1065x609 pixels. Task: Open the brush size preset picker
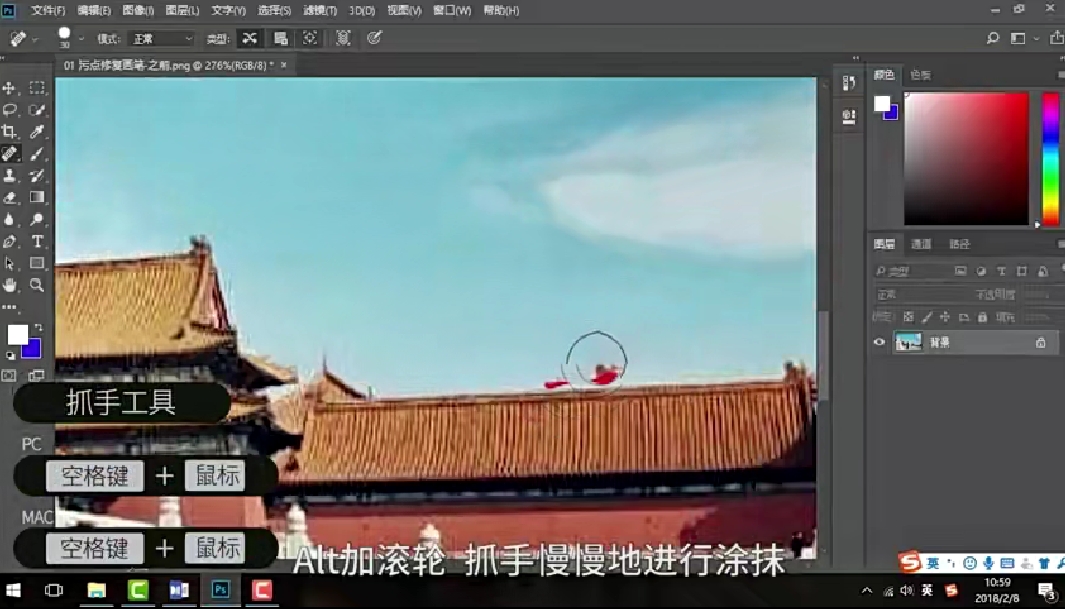coord(80,39)
